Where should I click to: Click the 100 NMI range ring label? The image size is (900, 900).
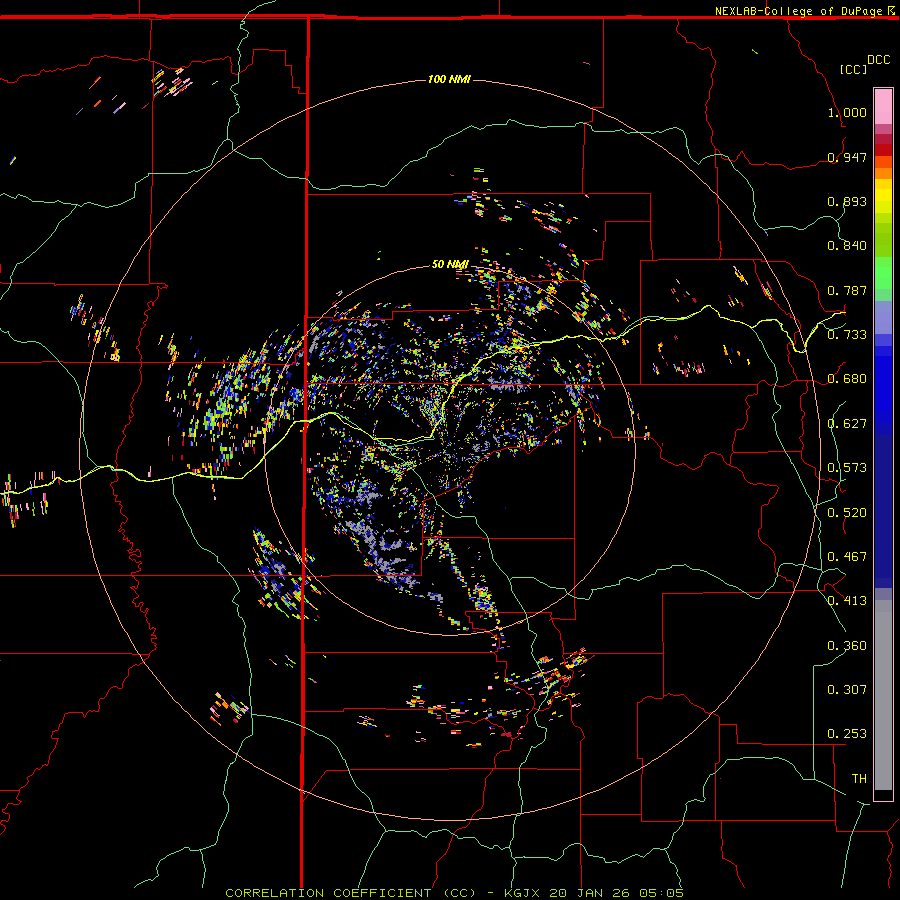(449, 79)
